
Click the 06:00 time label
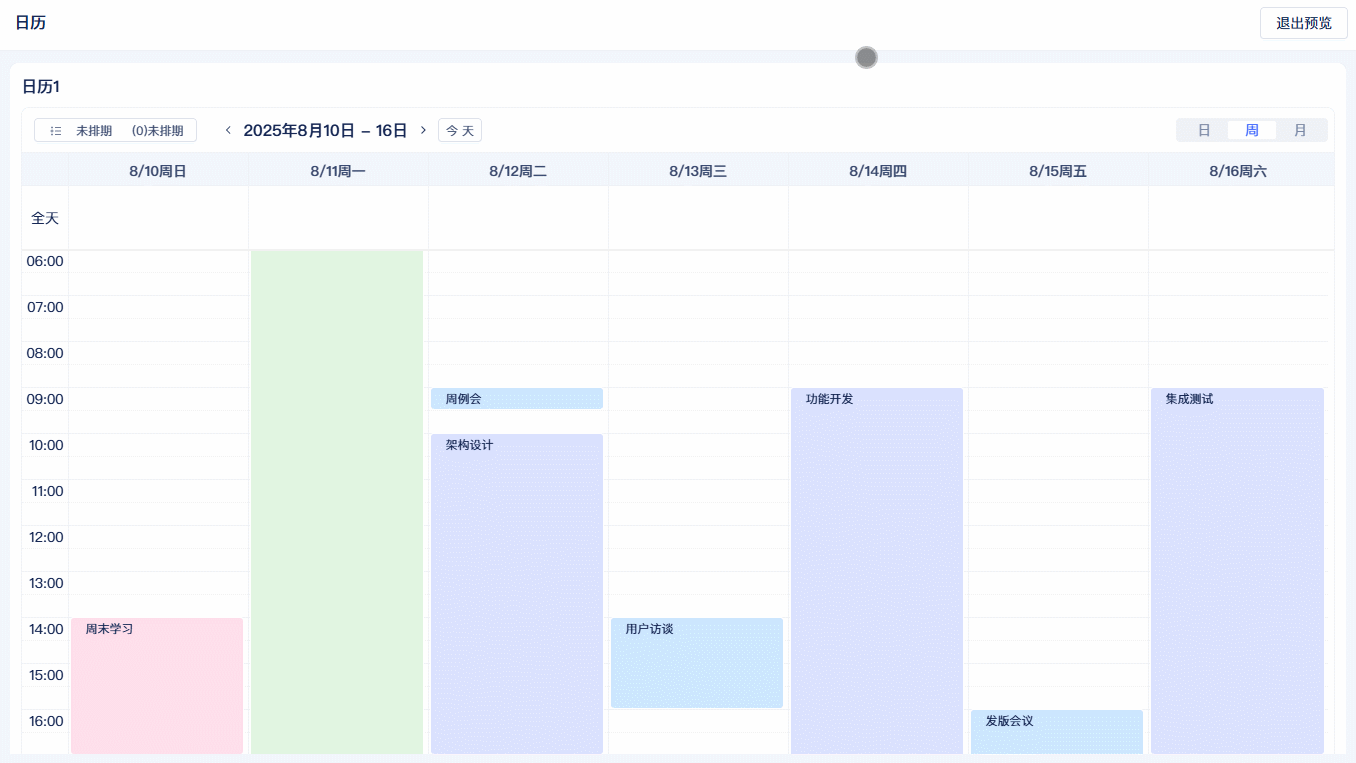(x=45, y=261)
